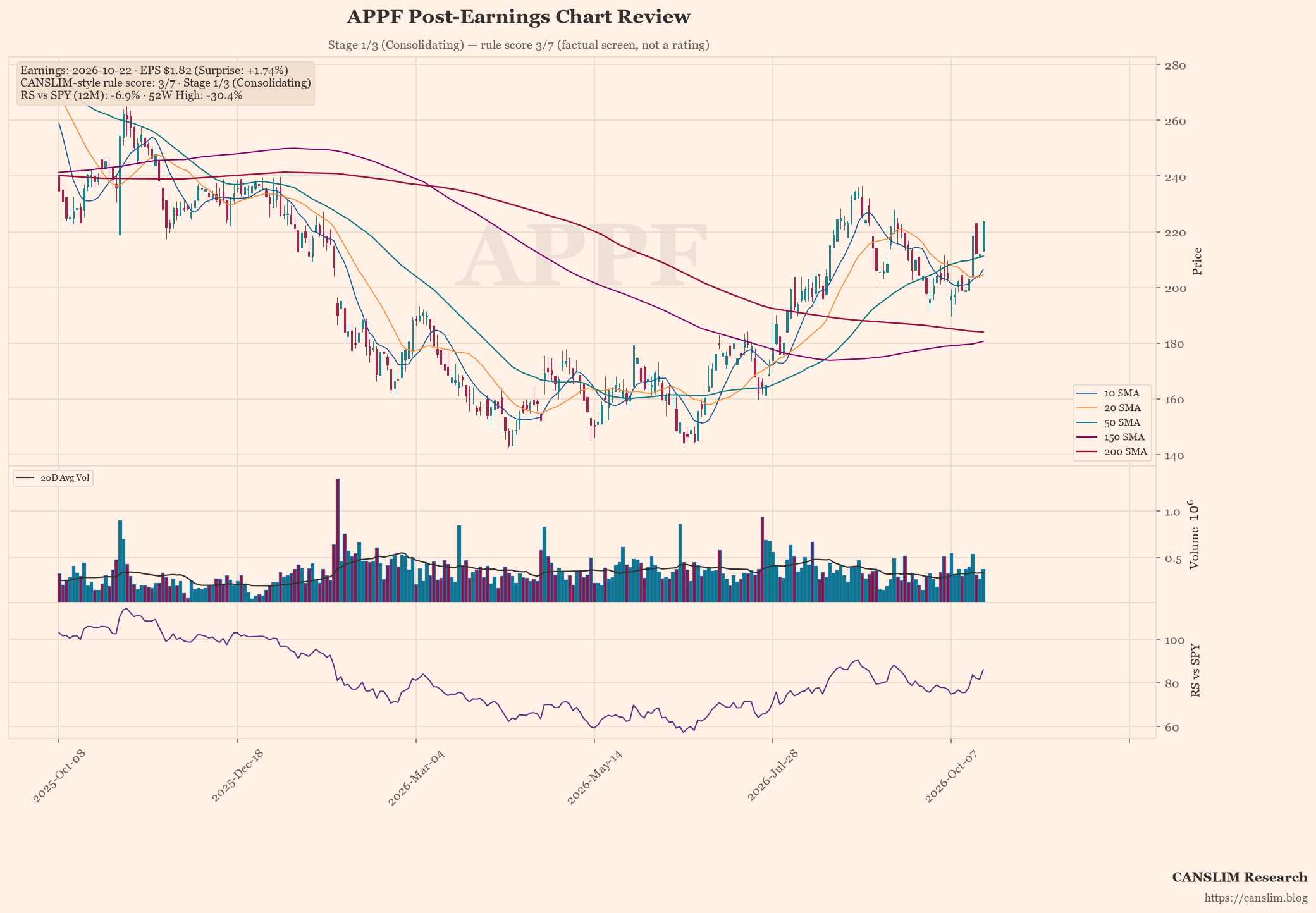Click the 'CANSLIM Research' branding text
Viewport: 1316px width, 913px height.
1239,878
